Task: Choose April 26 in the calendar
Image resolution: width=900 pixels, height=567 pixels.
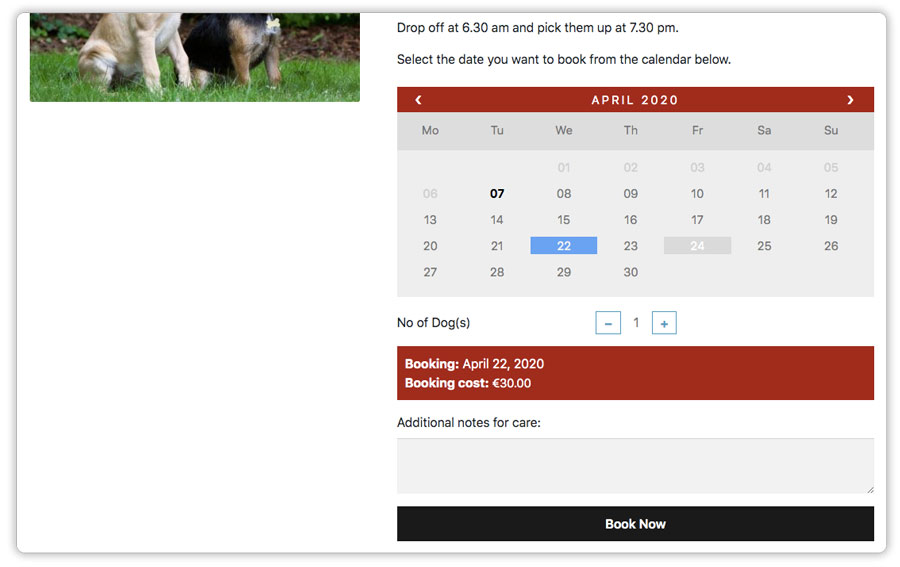Action: tap(831, 246)
